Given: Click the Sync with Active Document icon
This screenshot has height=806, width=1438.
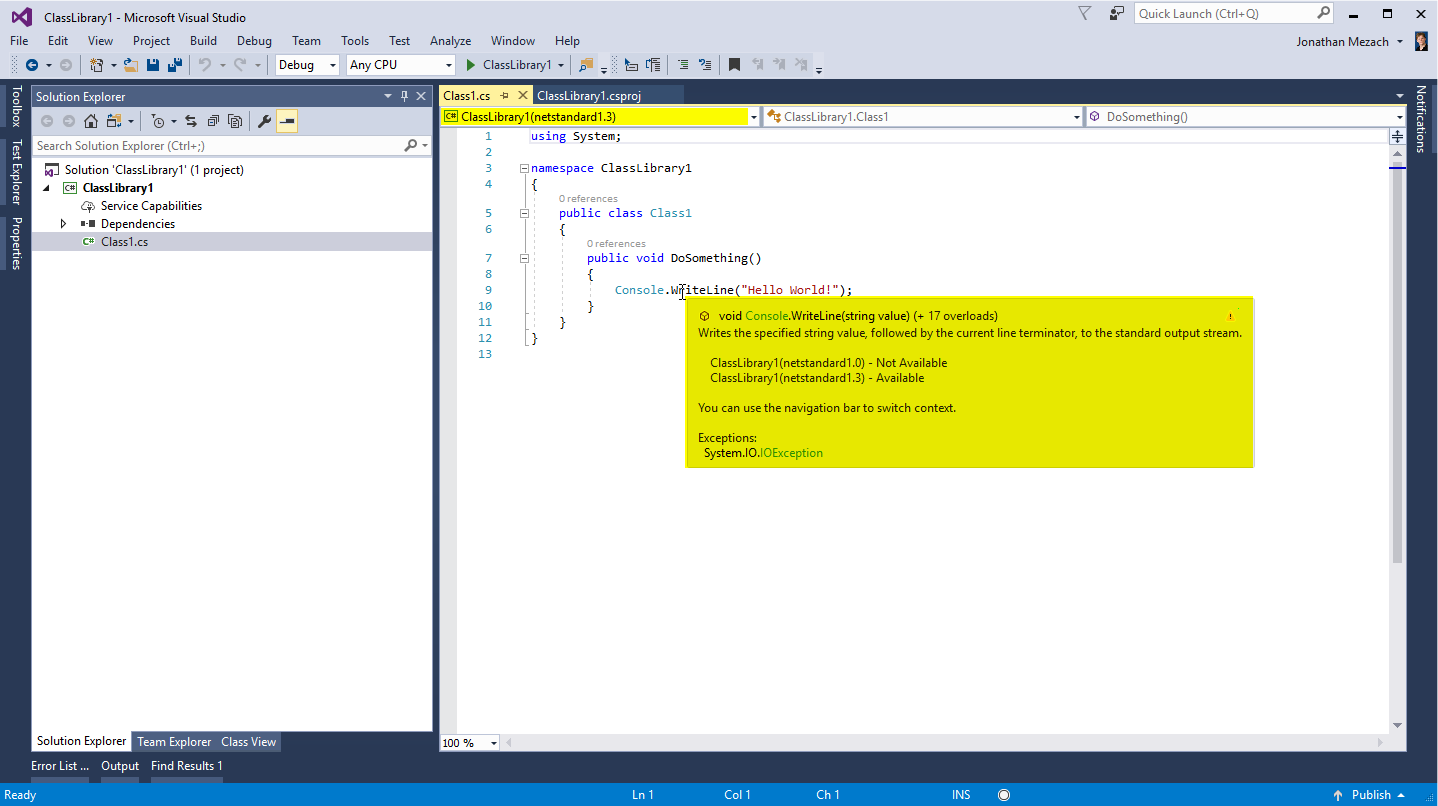Looking at the screenshot, I should (x=190, y=121).
